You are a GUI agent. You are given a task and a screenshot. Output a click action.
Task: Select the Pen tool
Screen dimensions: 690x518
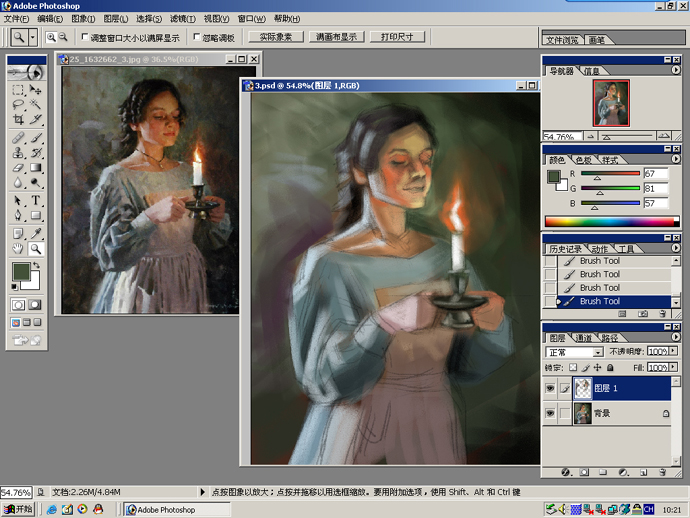[x=18, y=215]
